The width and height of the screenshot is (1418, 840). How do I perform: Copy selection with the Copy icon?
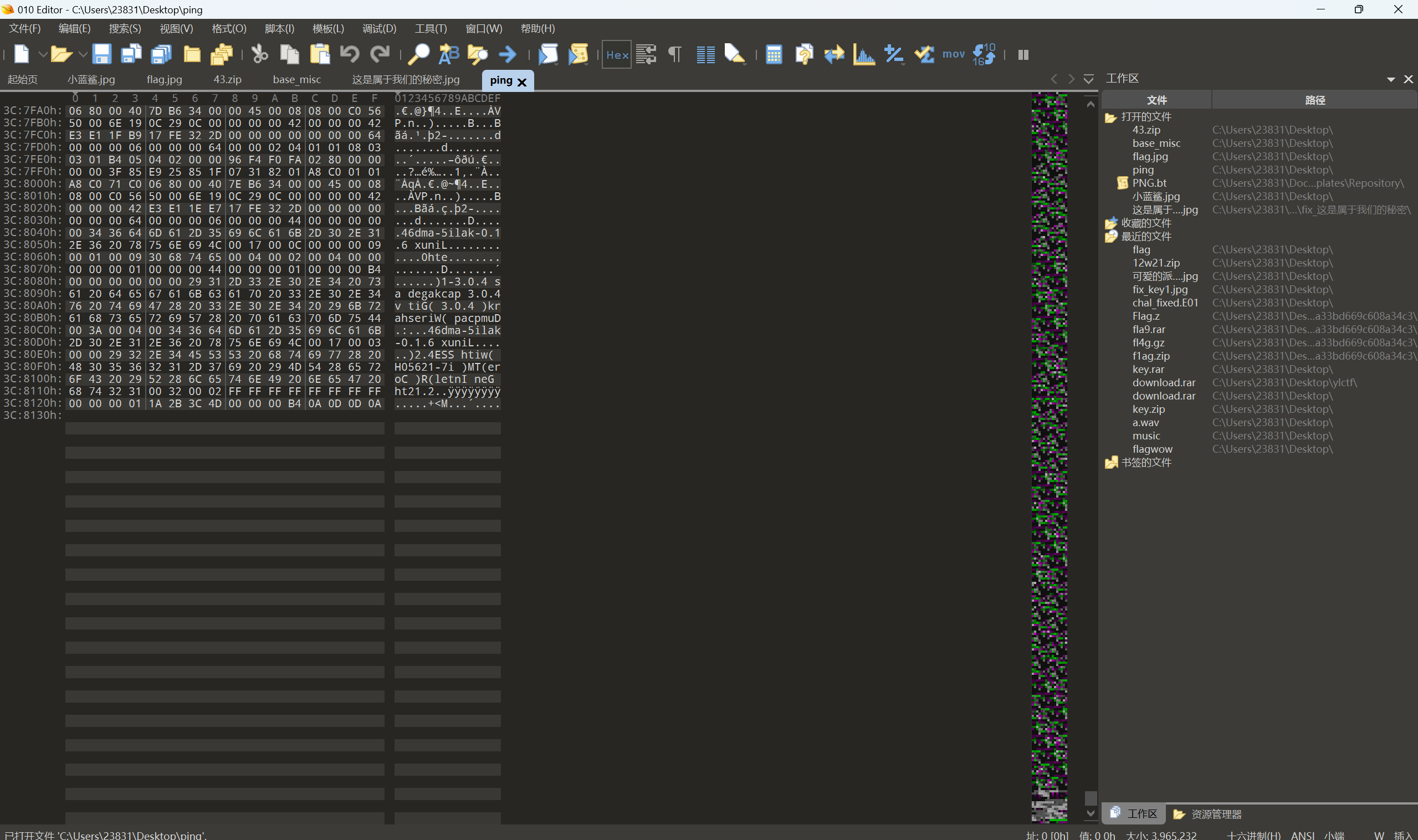point(290,54)
